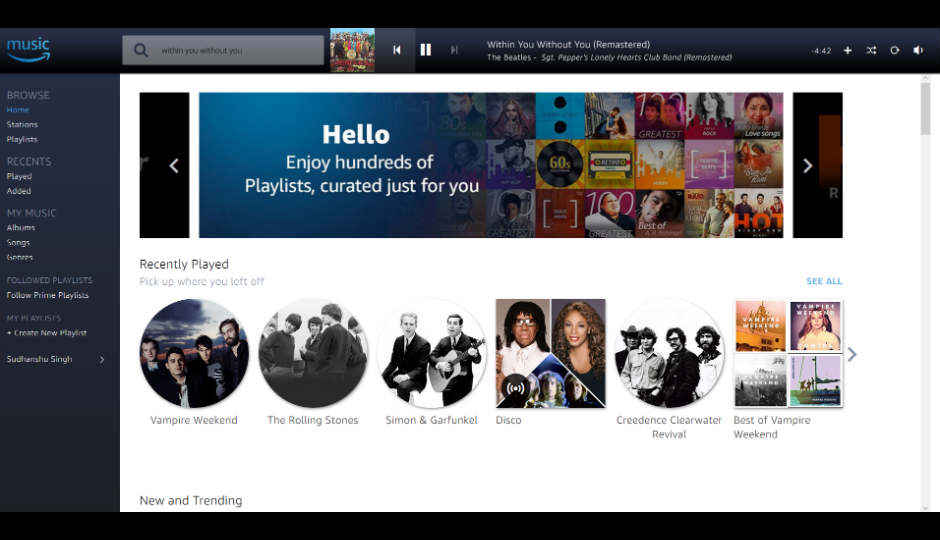Open Stations in sidebar
This screenshot has width=940, height=540.
[x=22, y=124]
